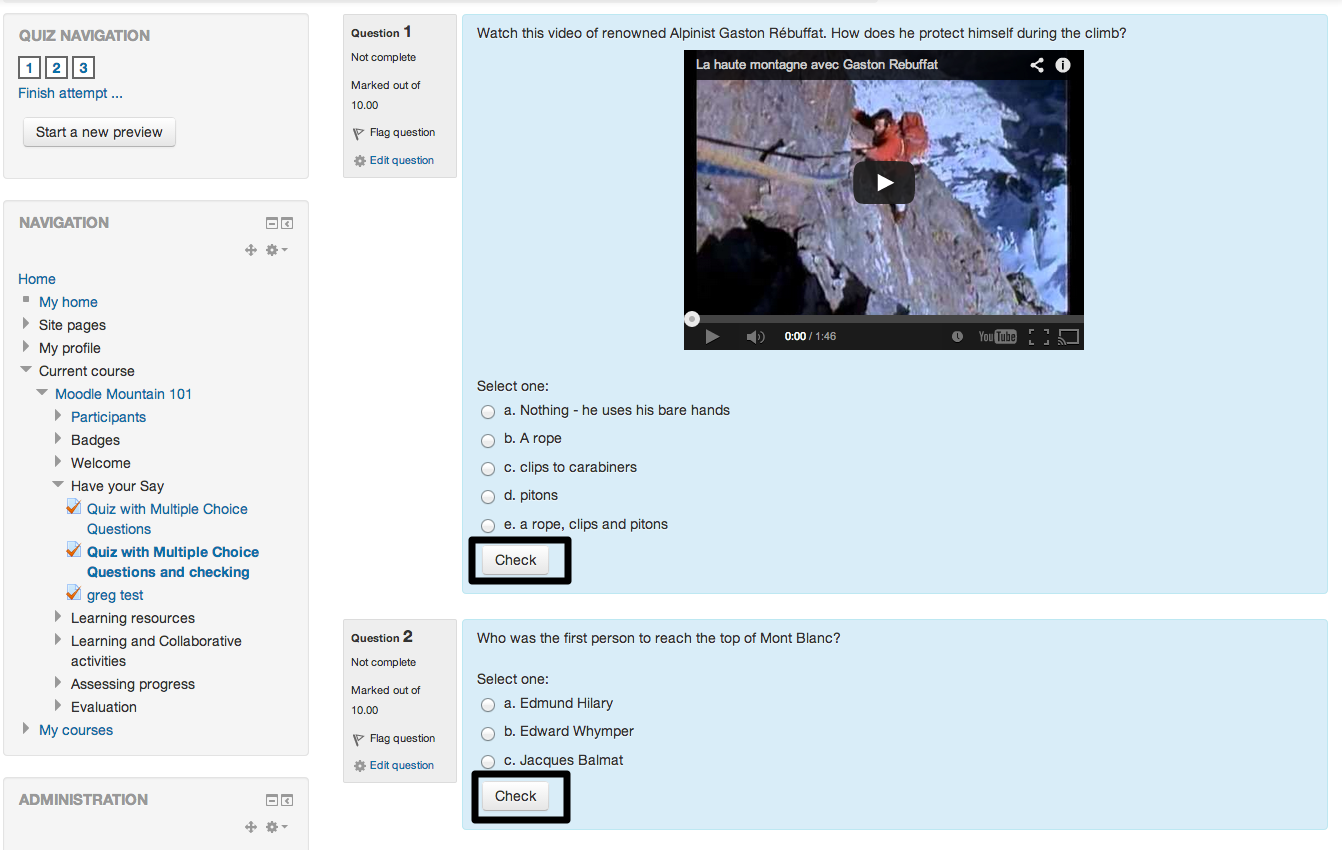Dock the Navigation block

(287, 223)
